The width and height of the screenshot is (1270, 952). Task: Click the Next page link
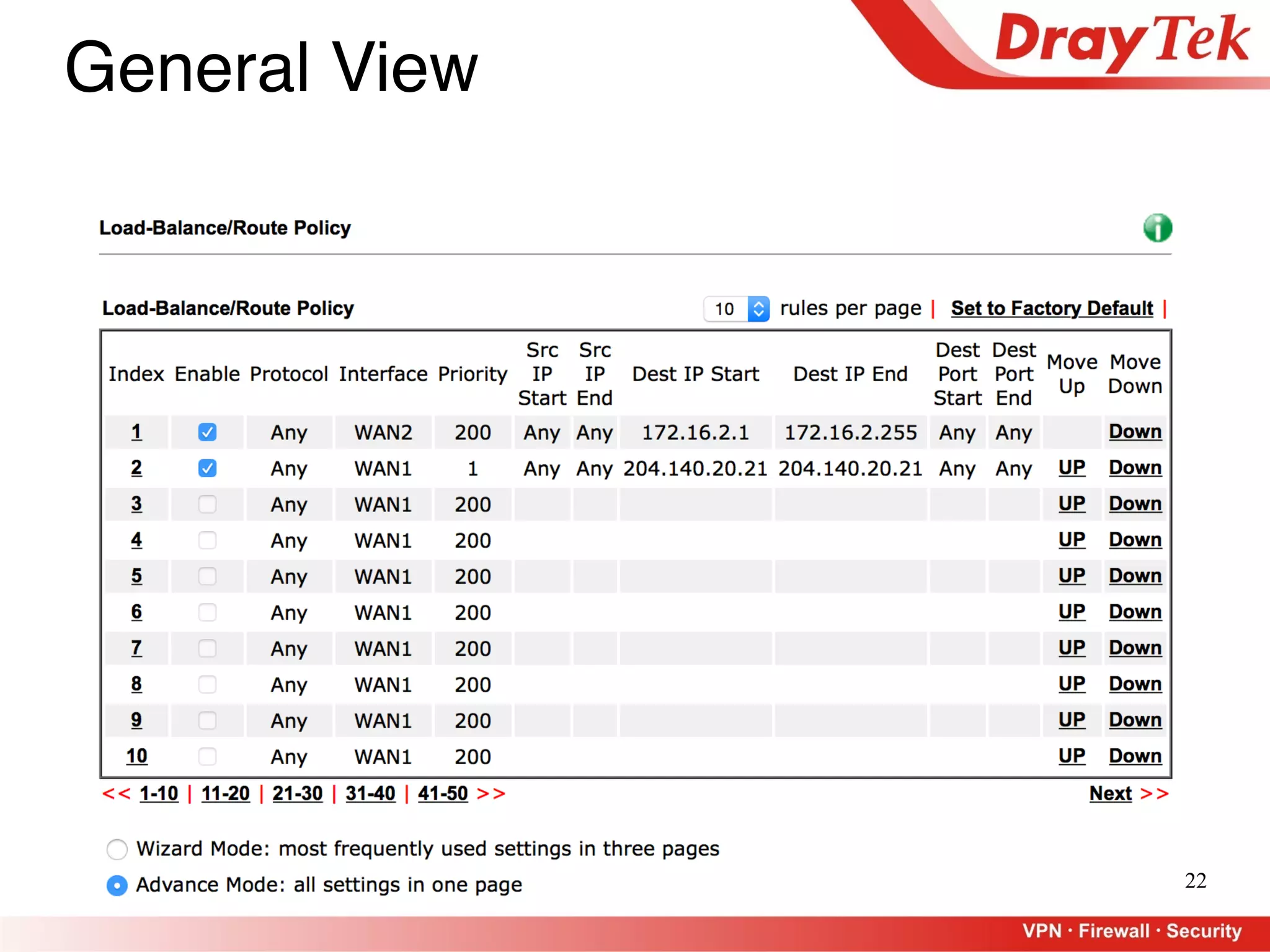click(1110, 793)
